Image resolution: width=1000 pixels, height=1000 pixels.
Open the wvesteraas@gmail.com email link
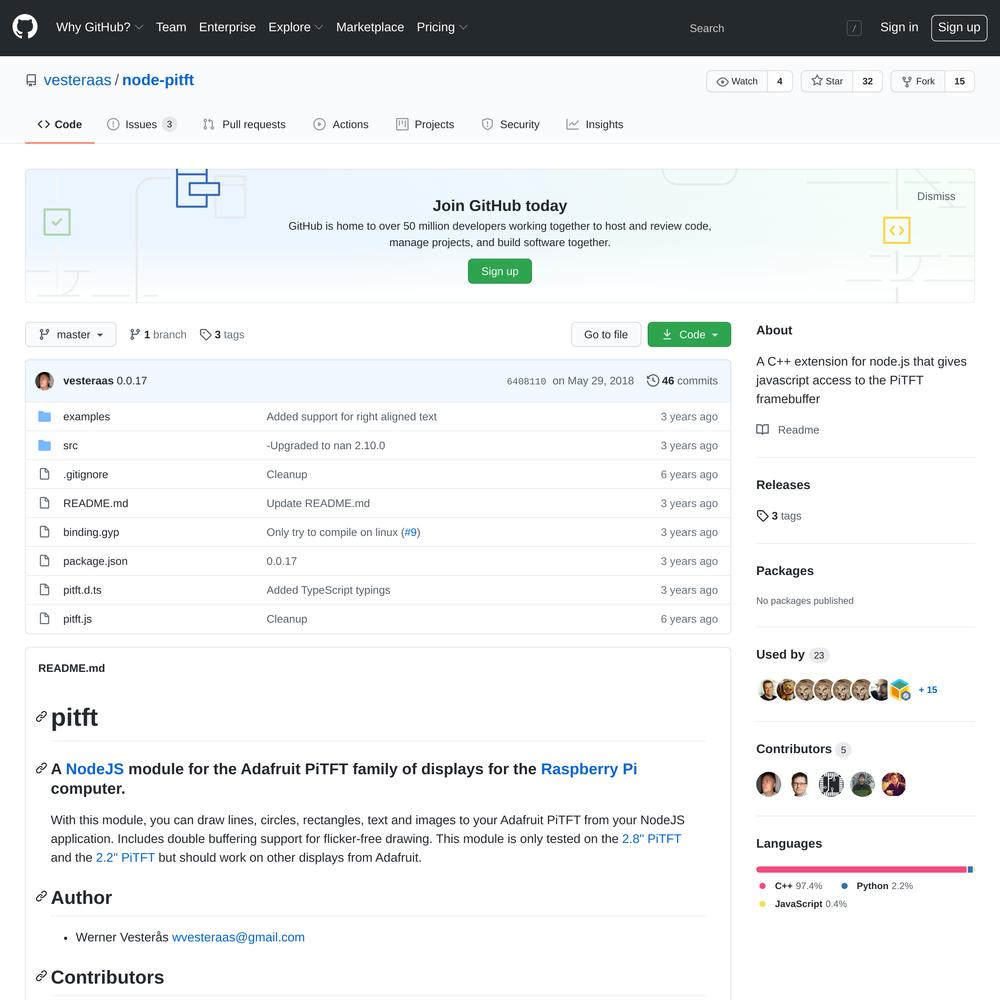click(239, 938)
